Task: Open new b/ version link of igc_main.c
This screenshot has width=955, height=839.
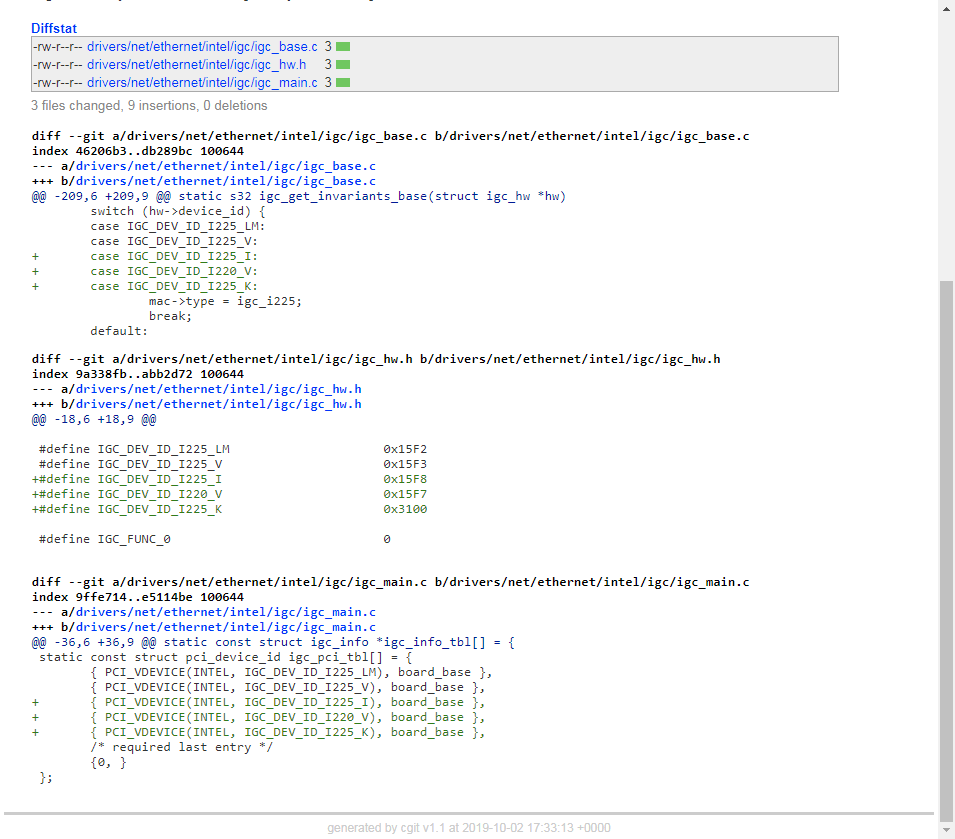Action: point(226,627)
